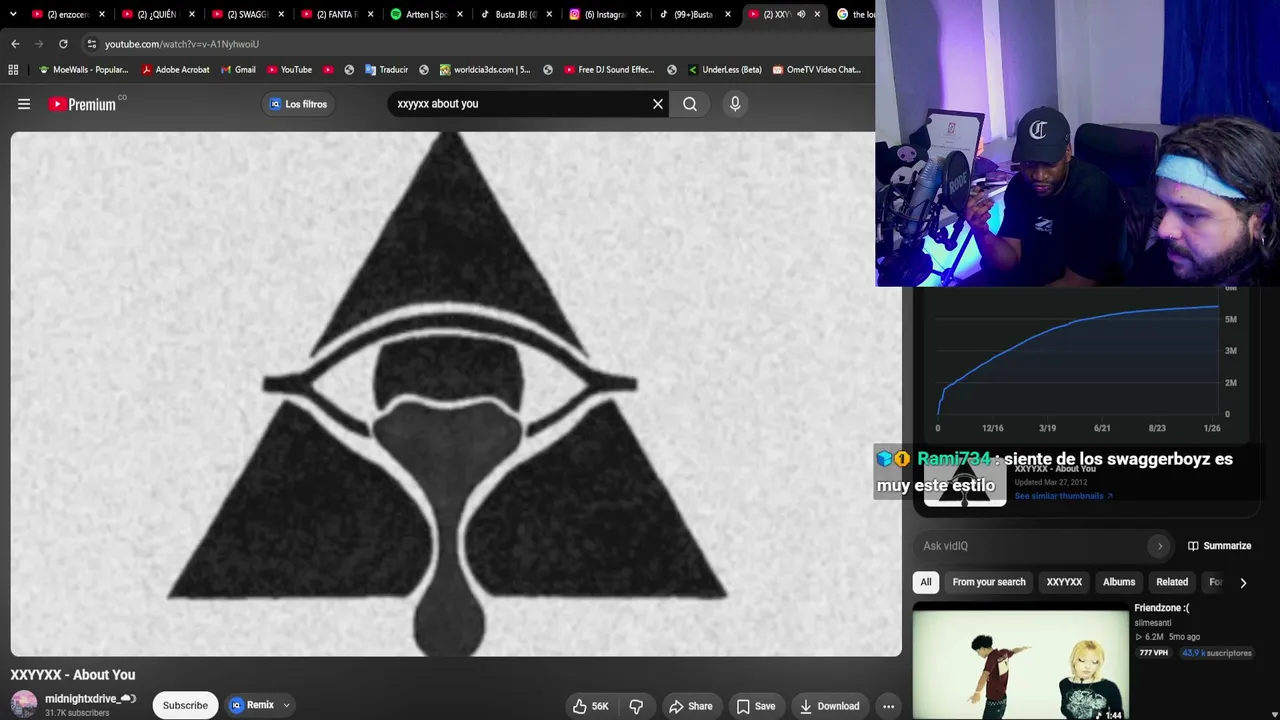Viewport: 1280px width, 720px height.
Task: Open midnightxdrive_ channel name
Action: [81, 699]
